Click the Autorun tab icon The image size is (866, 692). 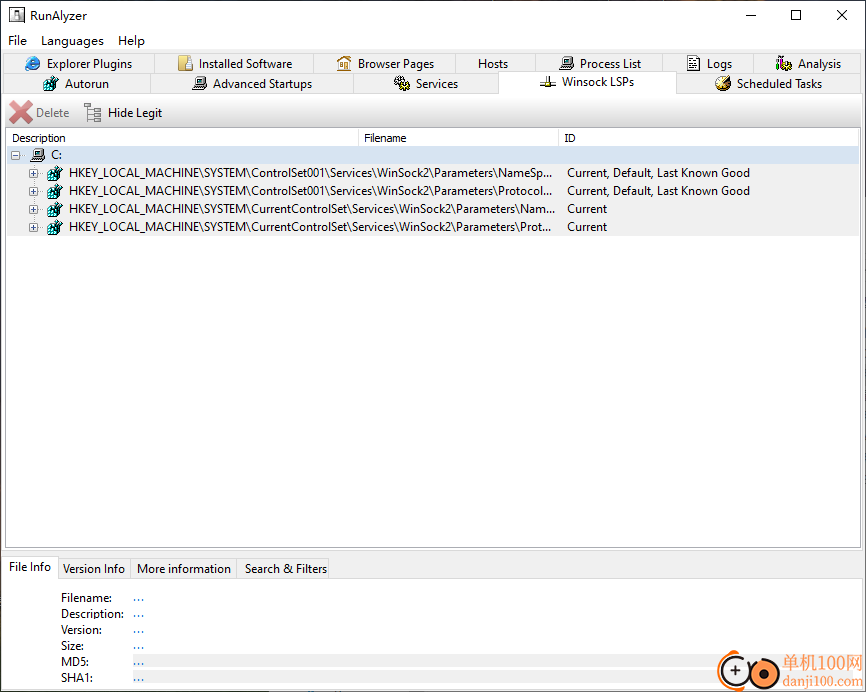tap(51, 84)
